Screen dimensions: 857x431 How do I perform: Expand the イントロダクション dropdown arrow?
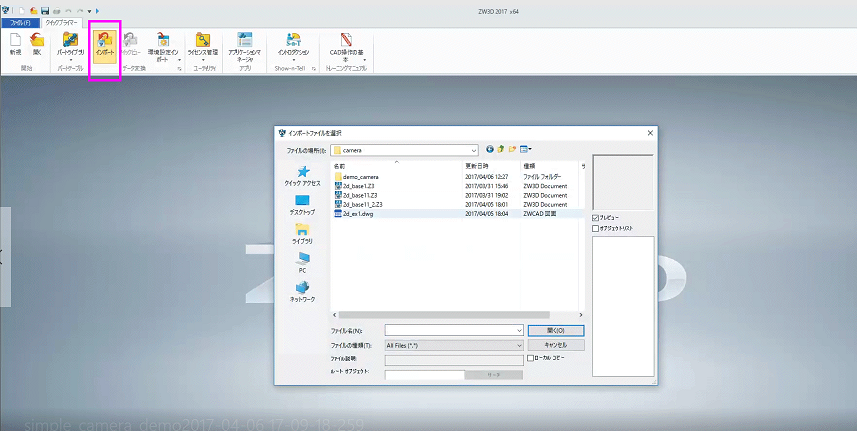pyautogui.click(x=294, y=60)
